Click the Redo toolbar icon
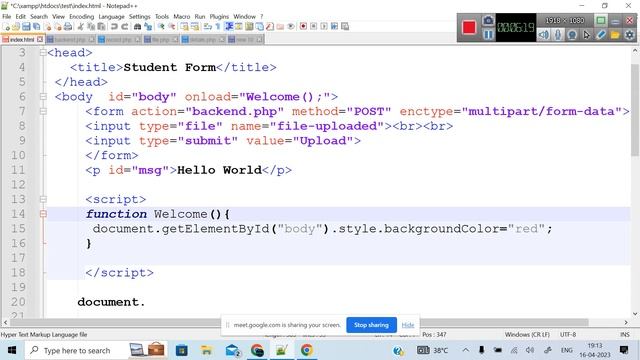The image size is (640, 360). [124, 27]
